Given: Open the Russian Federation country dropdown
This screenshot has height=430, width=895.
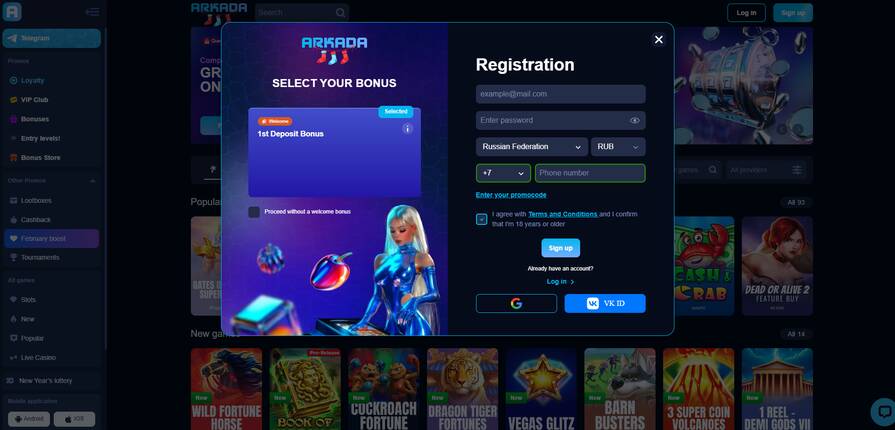Looking at the screenshot, I should tap(531, 147).
